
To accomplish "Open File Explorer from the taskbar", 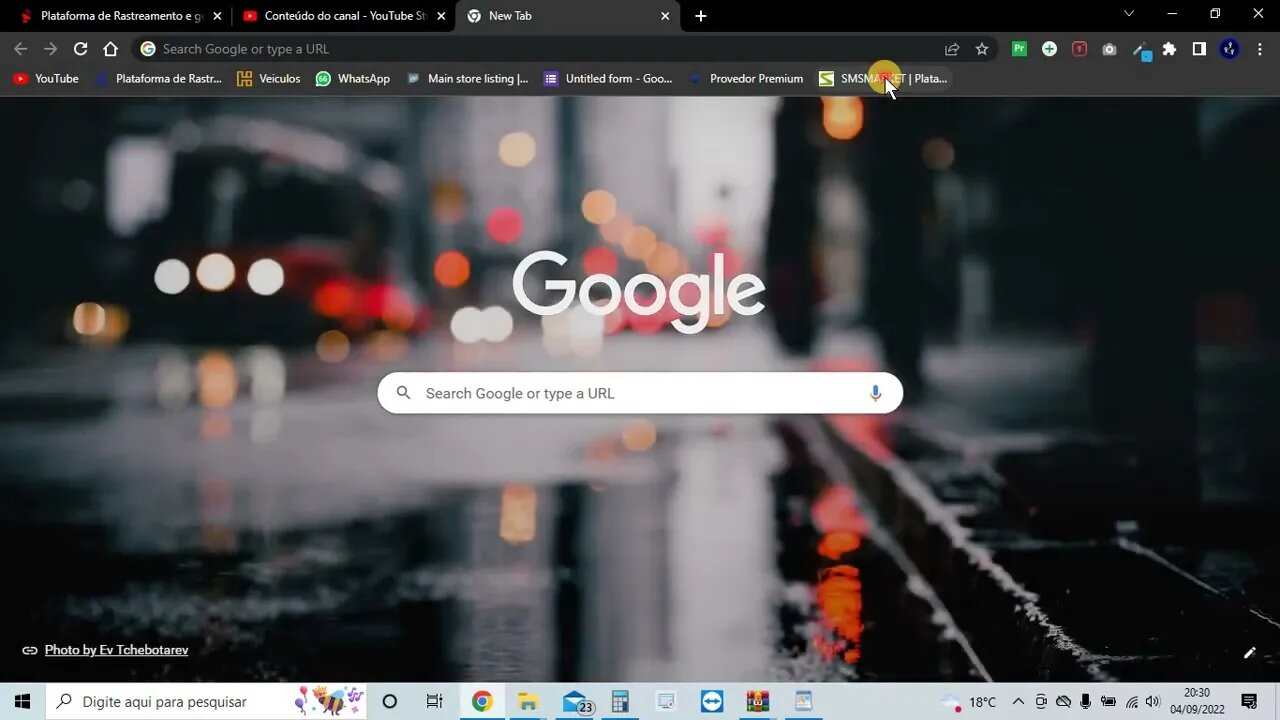I will pos(528,702).
